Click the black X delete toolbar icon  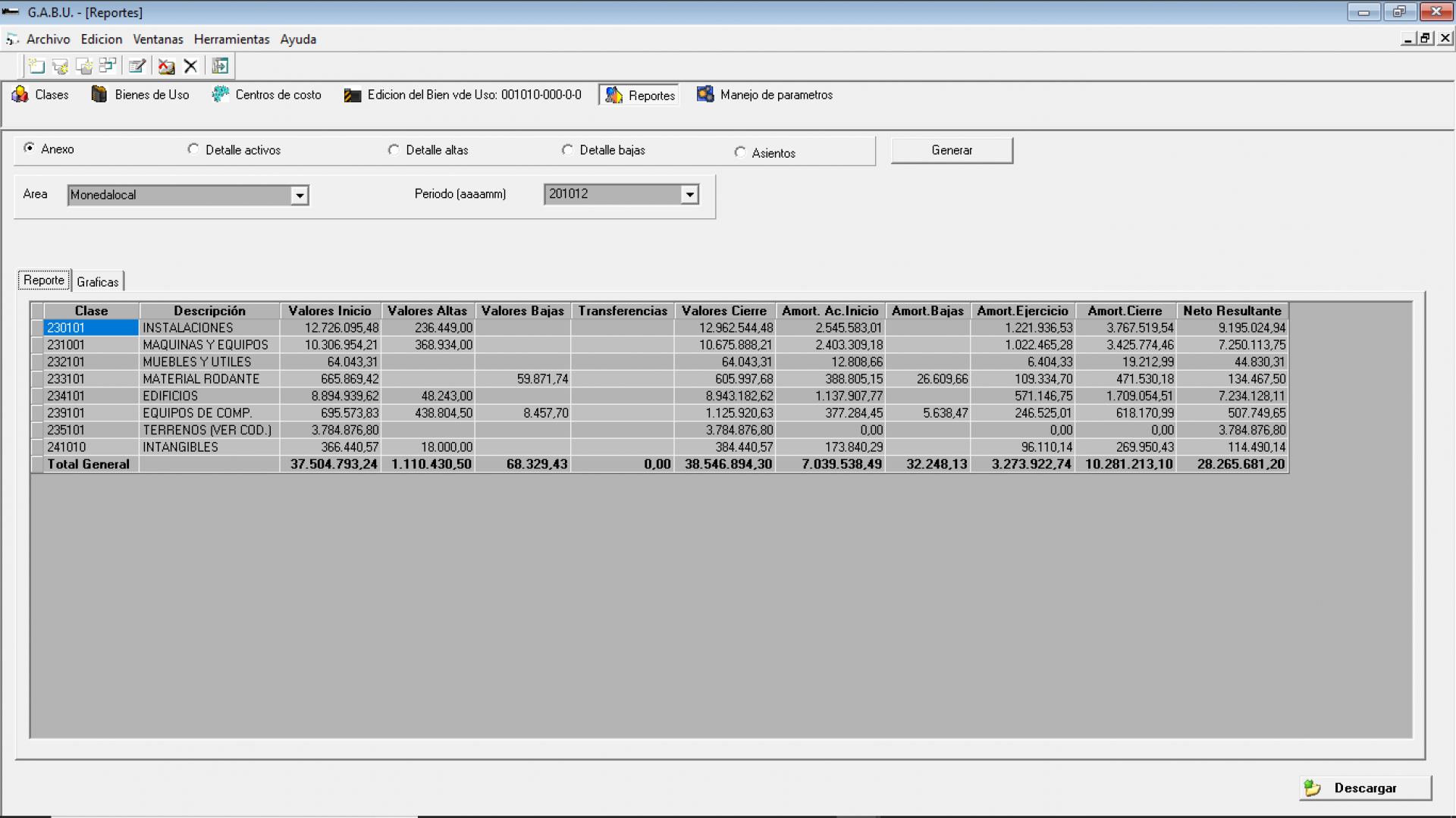[x=190, y=66]
